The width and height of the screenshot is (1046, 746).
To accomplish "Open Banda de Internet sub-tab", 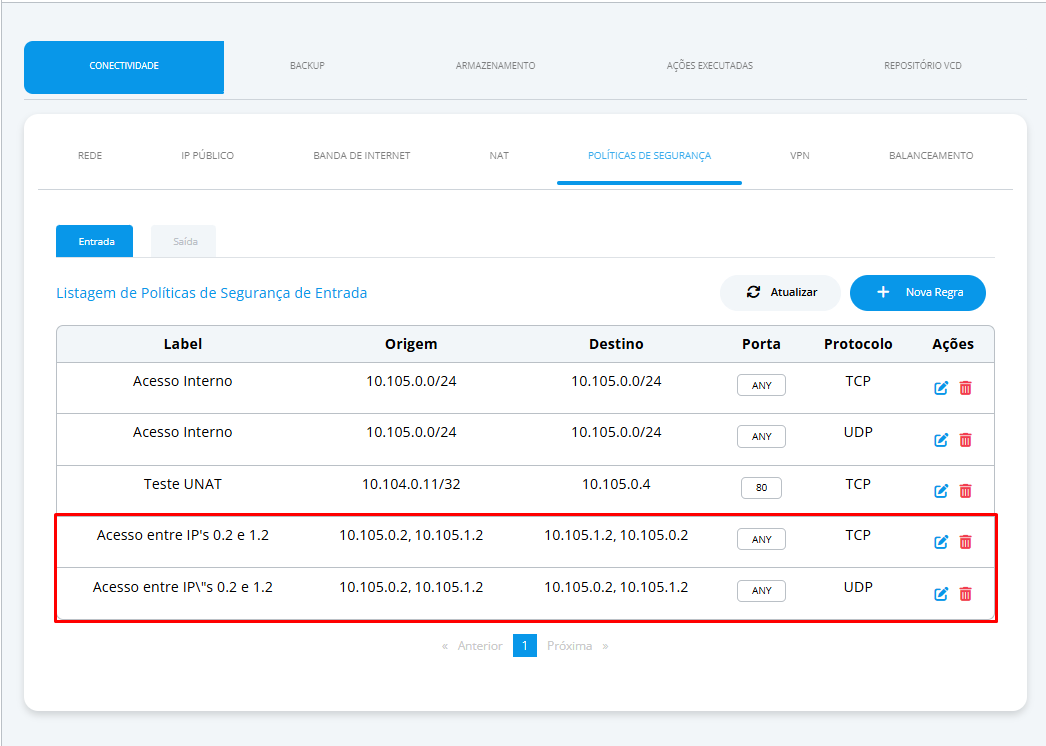I will pyautogui.click(x=362, y=155).
